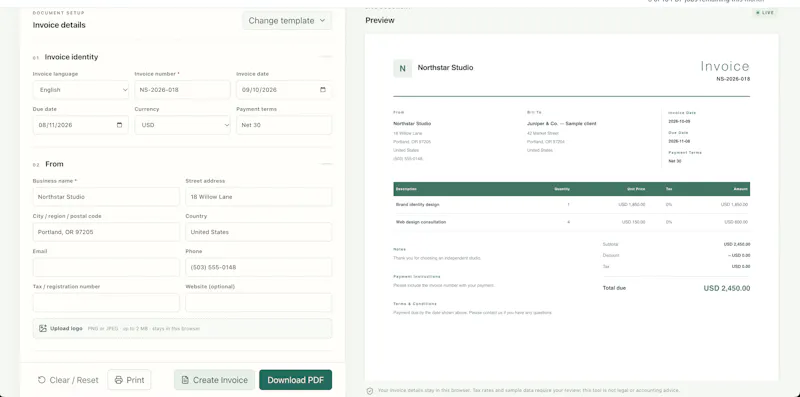Screen dimensions: 800x397
Task: Click the Invoice date field
Action: tap(284, 90)
